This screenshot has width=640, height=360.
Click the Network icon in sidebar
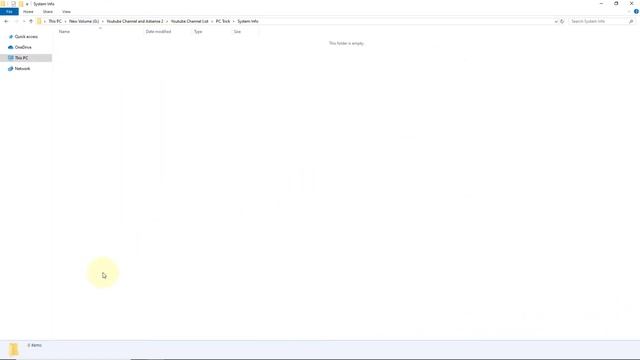pos(11,69)
